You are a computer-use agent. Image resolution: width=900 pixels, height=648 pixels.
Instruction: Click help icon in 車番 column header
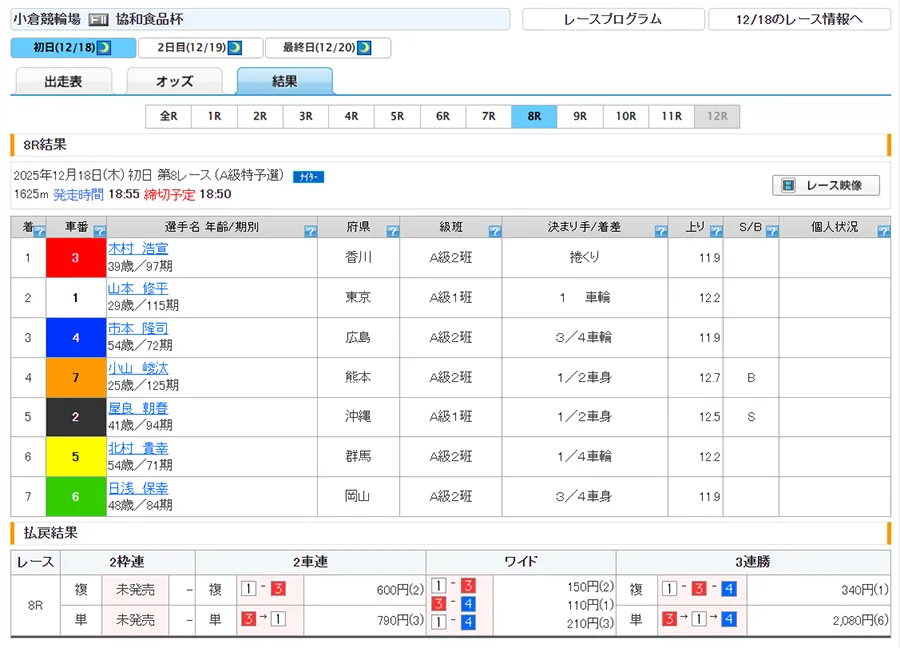point(99,231)
